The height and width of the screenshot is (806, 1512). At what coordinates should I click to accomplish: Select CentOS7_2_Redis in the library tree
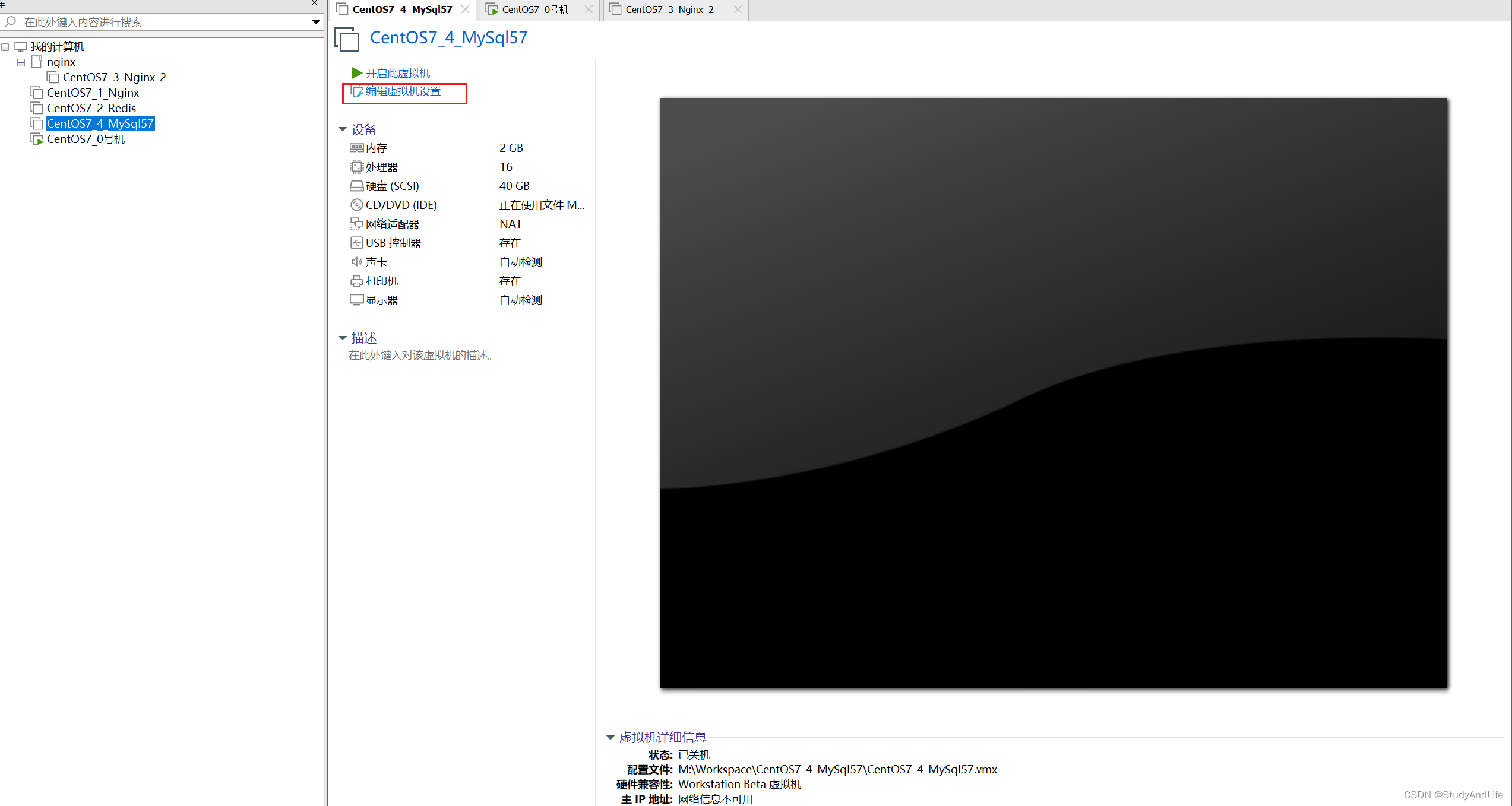(91, 108)
